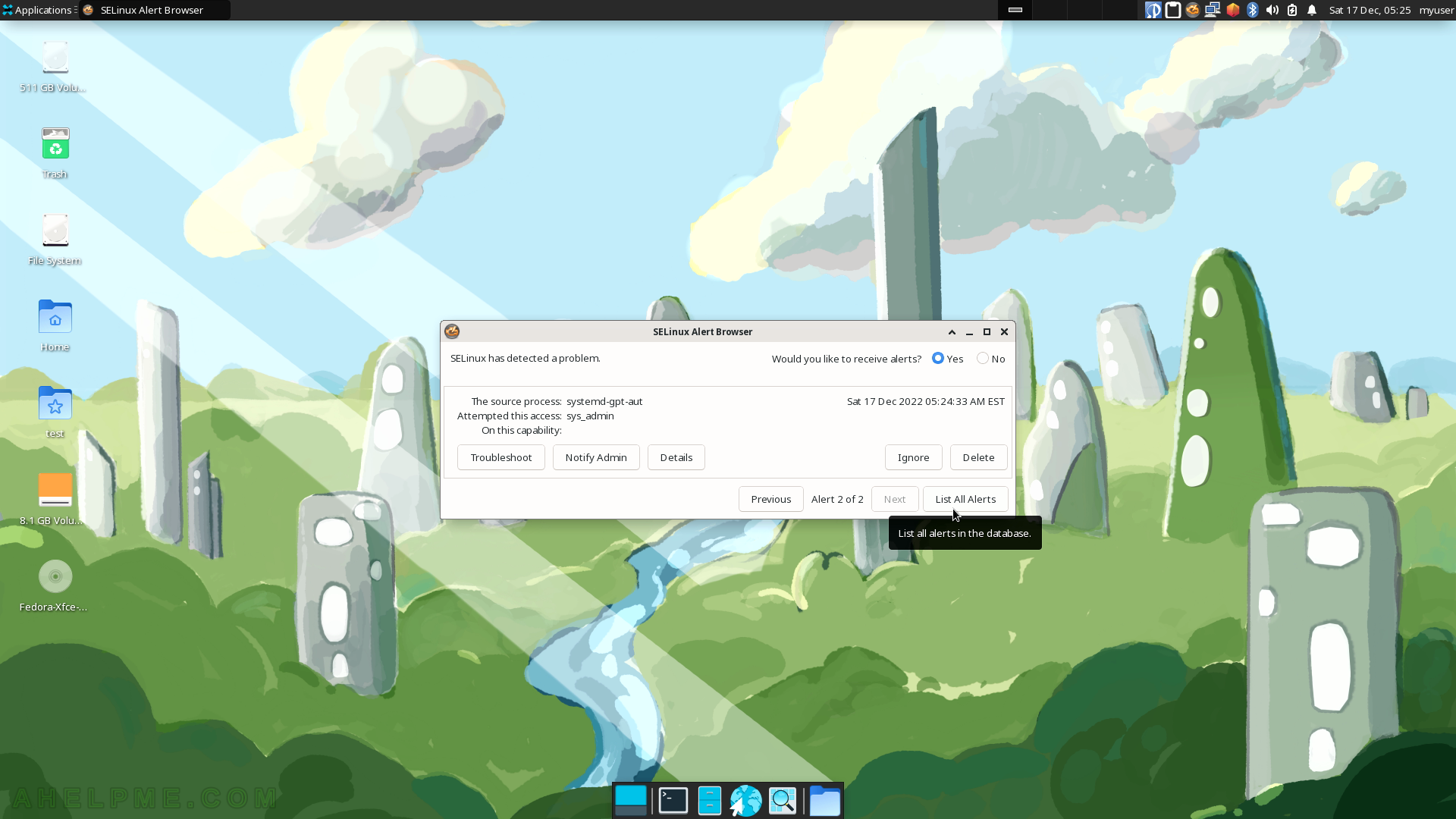
Task: Click the orange package updater tray icon
Action: pos(1233,10)
